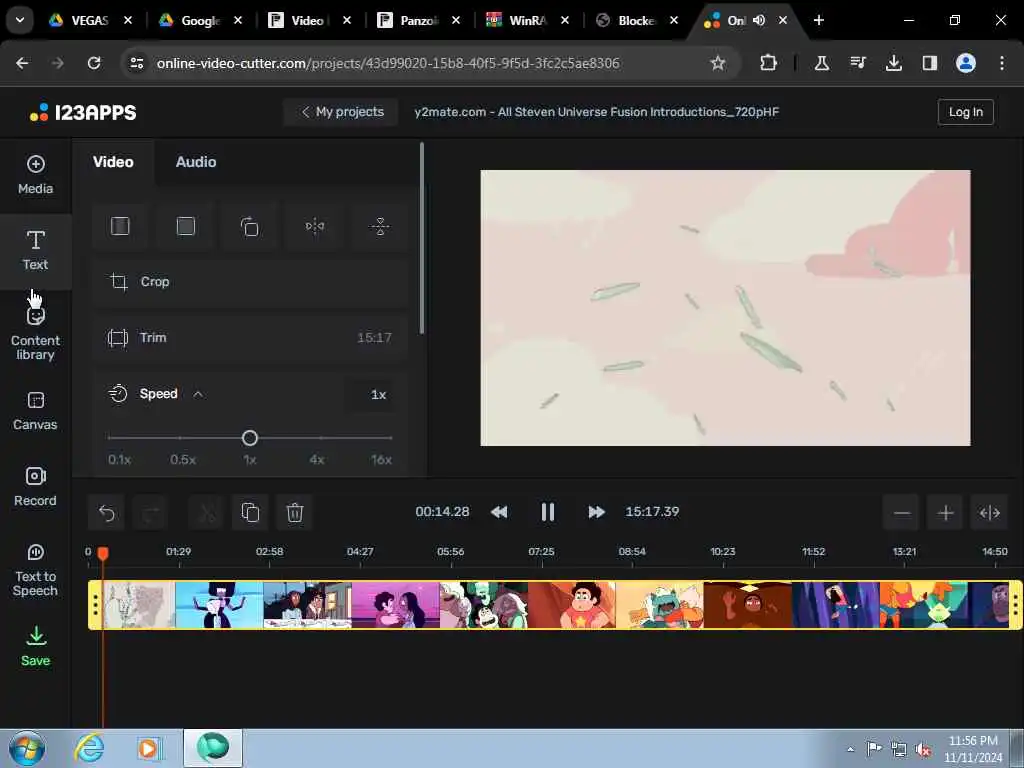
Task: Show hidden system tray icons
Action: (x=850, y=750)
